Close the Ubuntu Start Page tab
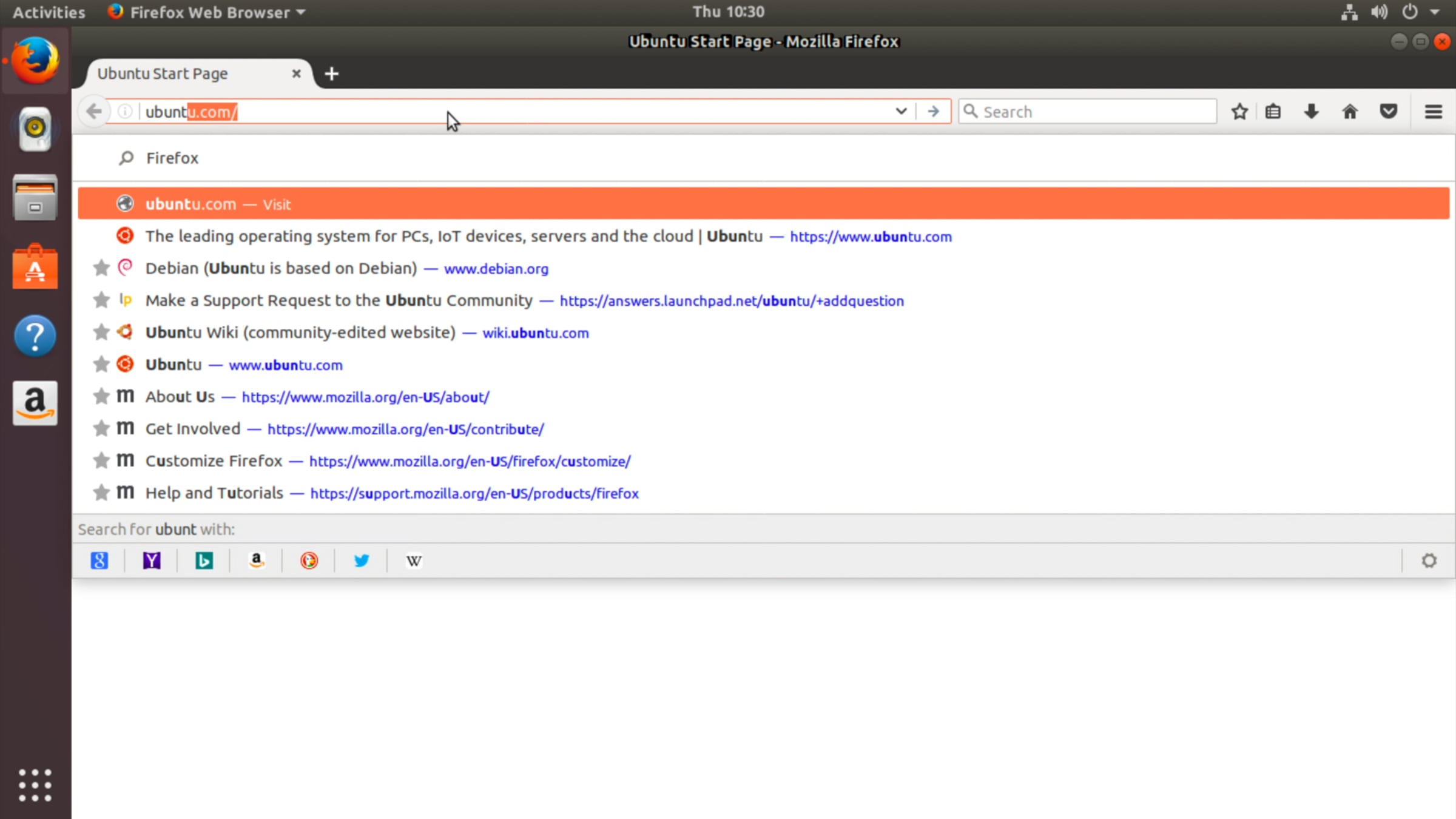1456x819 pixels. 296,73
